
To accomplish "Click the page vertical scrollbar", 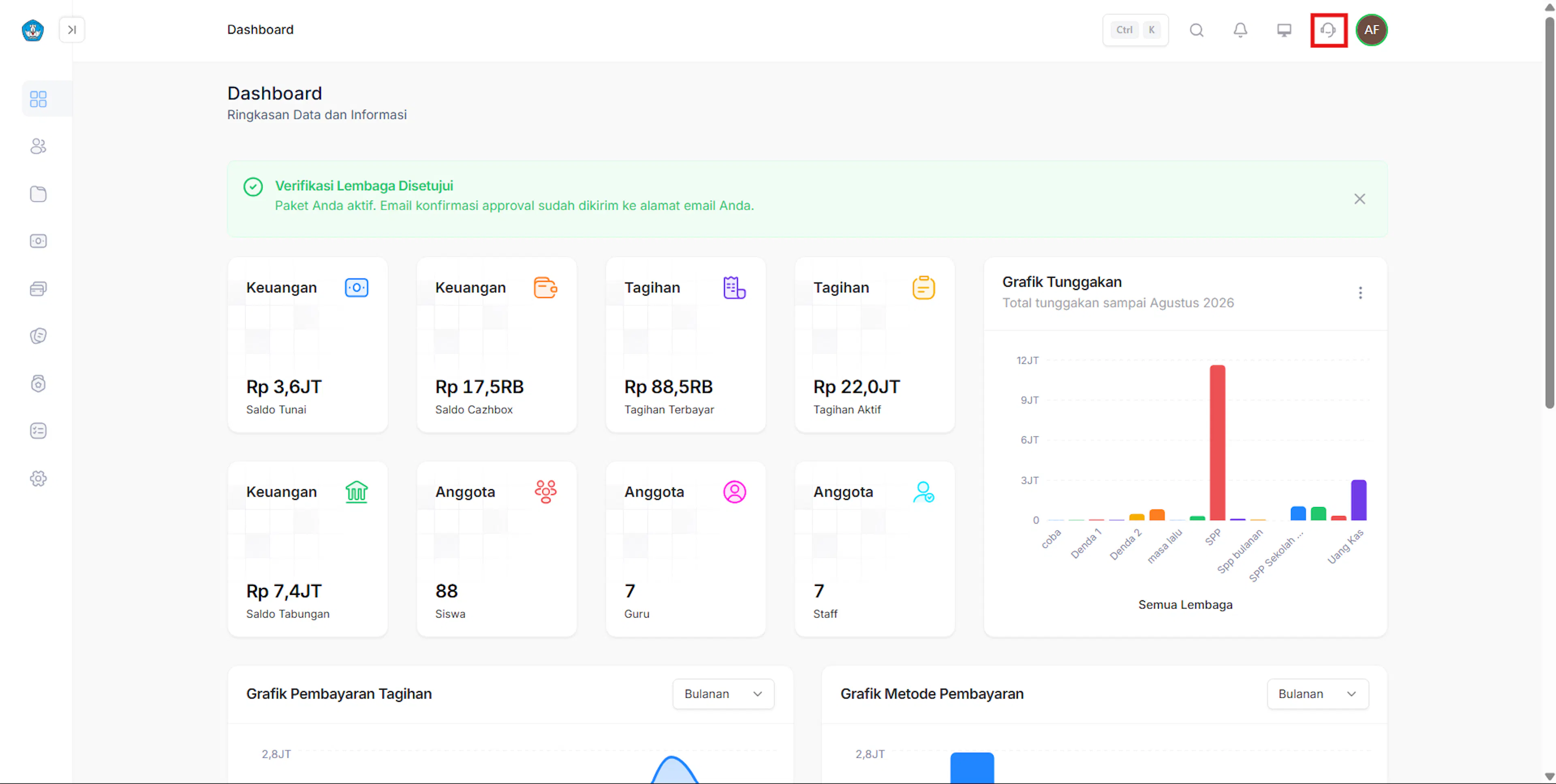I will point(1550,213).
